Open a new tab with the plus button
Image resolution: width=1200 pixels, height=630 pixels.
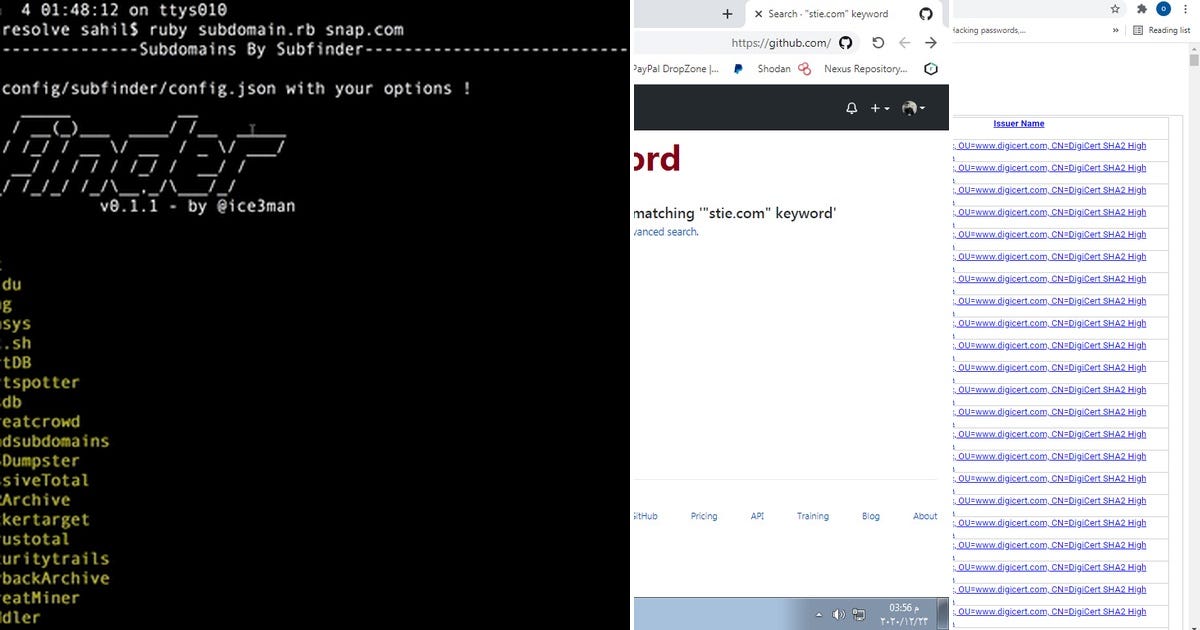pyautogui.click(x=727, y=14)
